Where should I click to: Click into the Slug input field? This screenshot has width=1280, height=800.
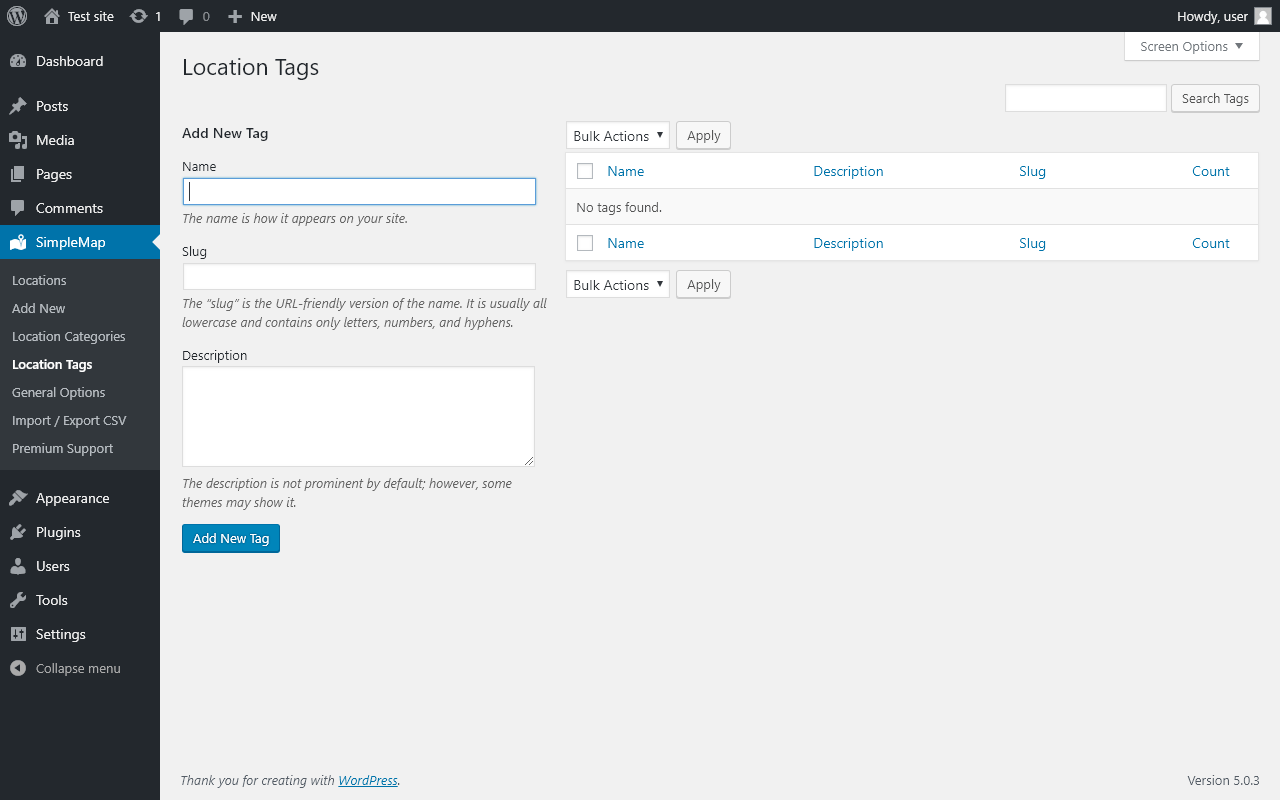coord(359,277)
